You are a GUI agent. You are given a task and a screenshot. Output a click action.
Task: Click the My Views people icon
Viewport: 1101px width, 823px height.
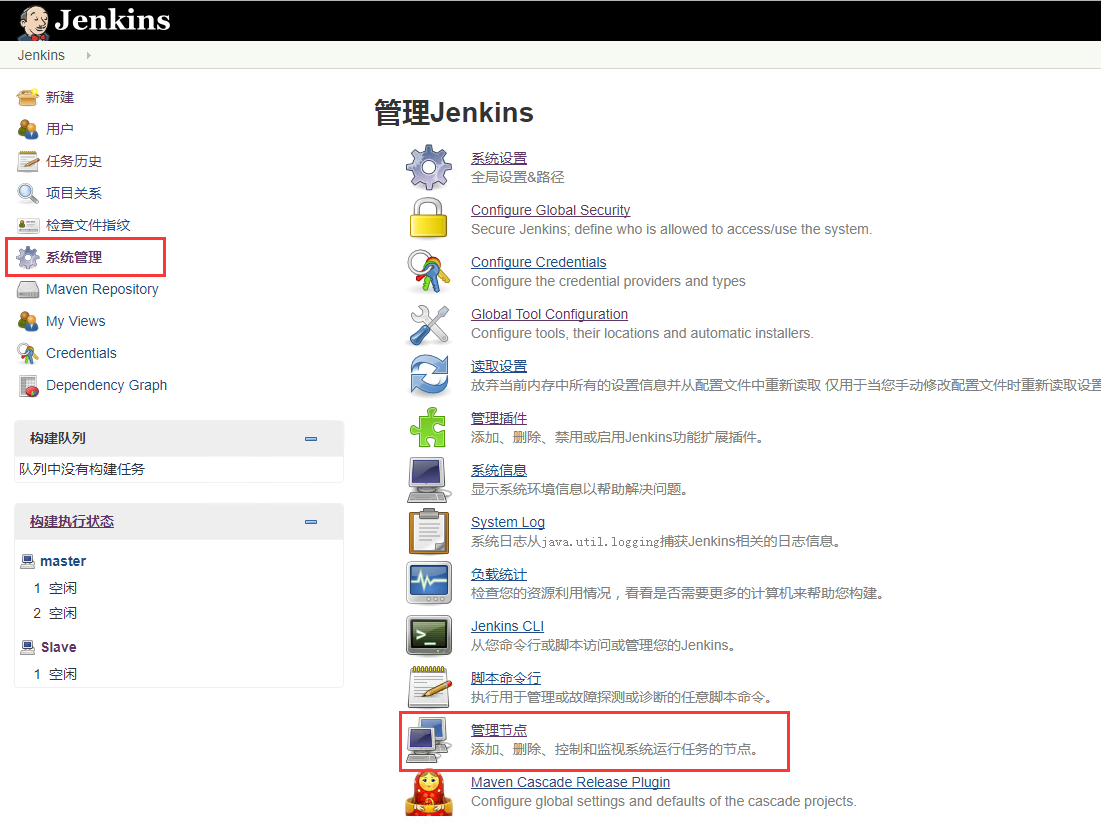point(28,322)
